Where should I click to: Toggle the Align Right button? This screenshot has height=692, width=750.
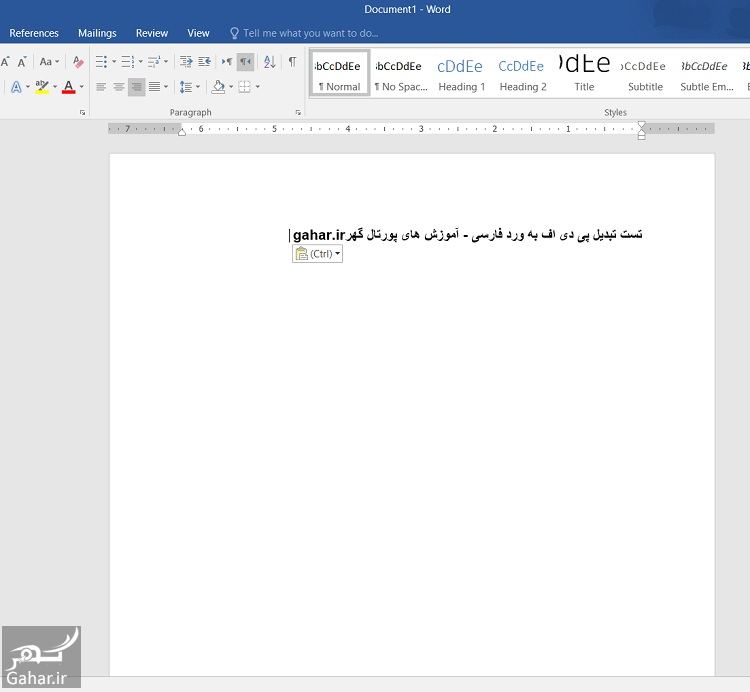pyautogui.click(x=136, y=87)
